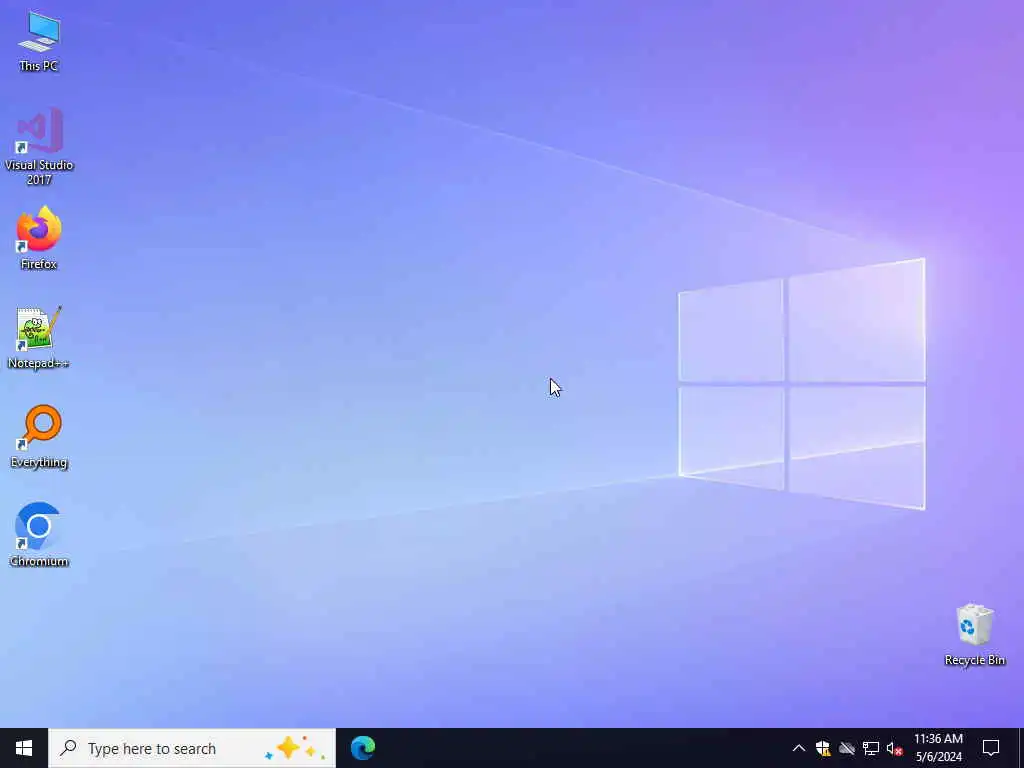Select the Notepad++ desktop shortcut
This screenshot has width=1024, height=768.
[39, 338]
